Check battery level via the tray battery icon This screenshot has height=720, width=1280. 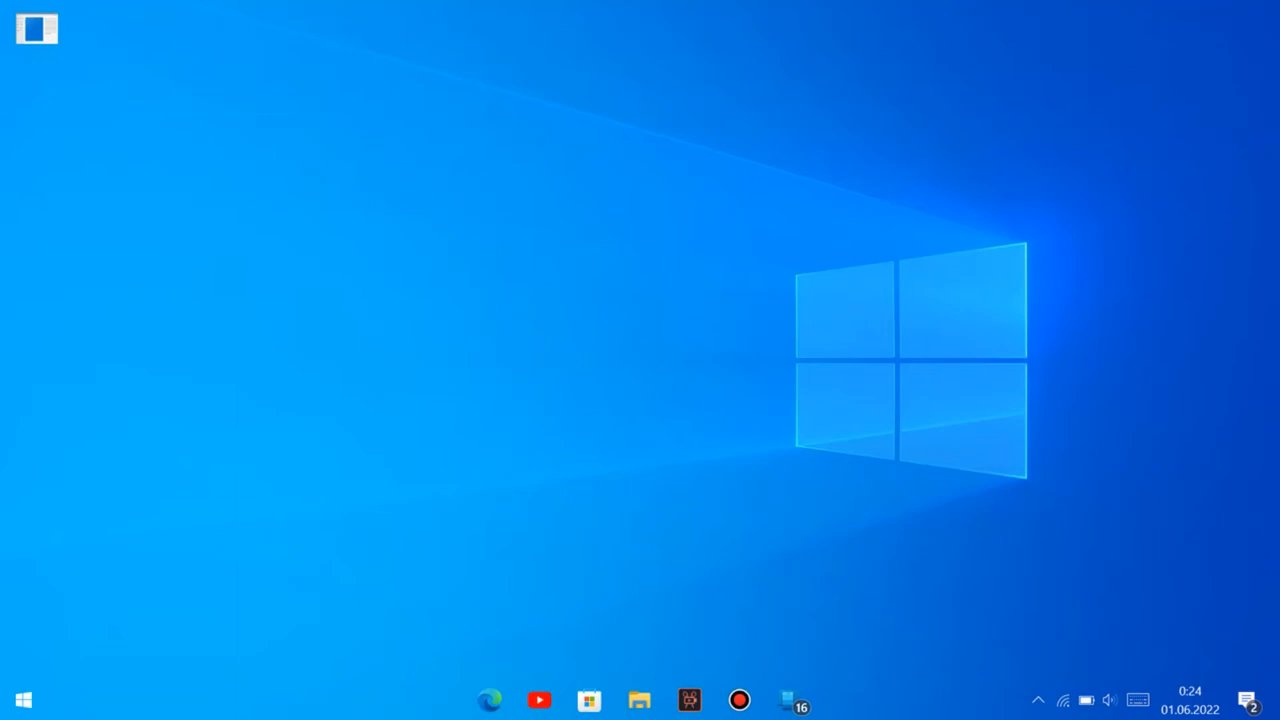pos(1086,700)
